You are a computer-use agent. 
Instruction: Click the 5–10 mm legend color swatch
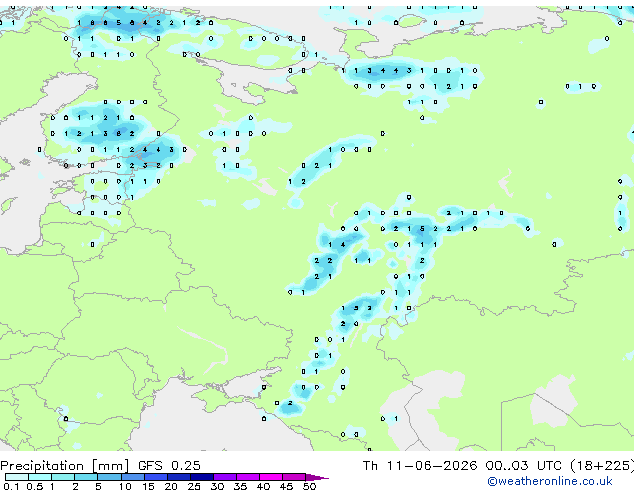tap(109, 477)
